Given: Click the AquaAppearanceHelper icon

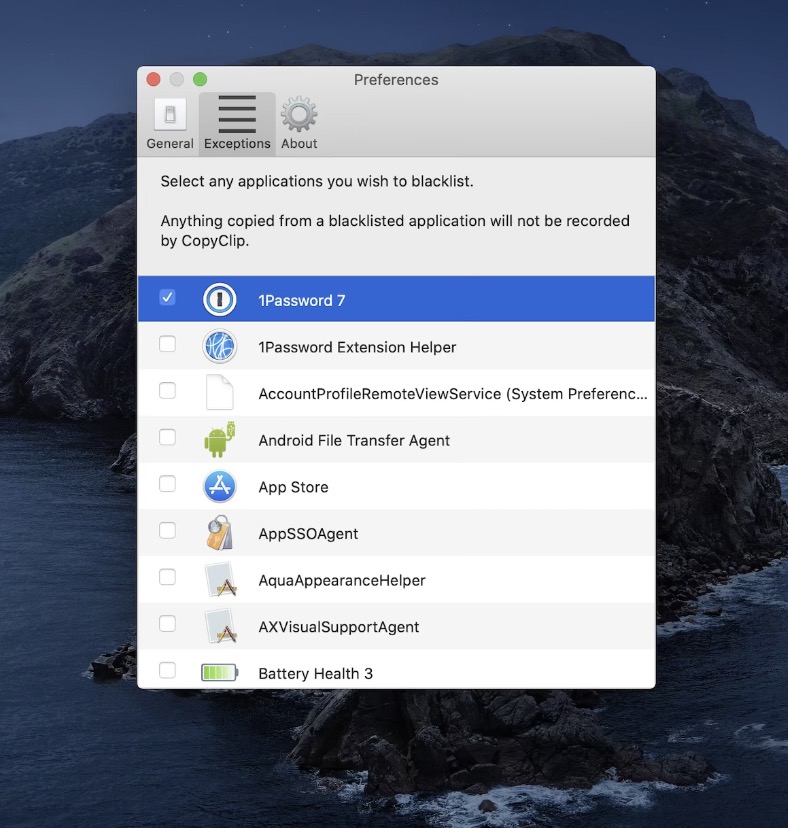Looking at the screenshot, I should [219, 580].
